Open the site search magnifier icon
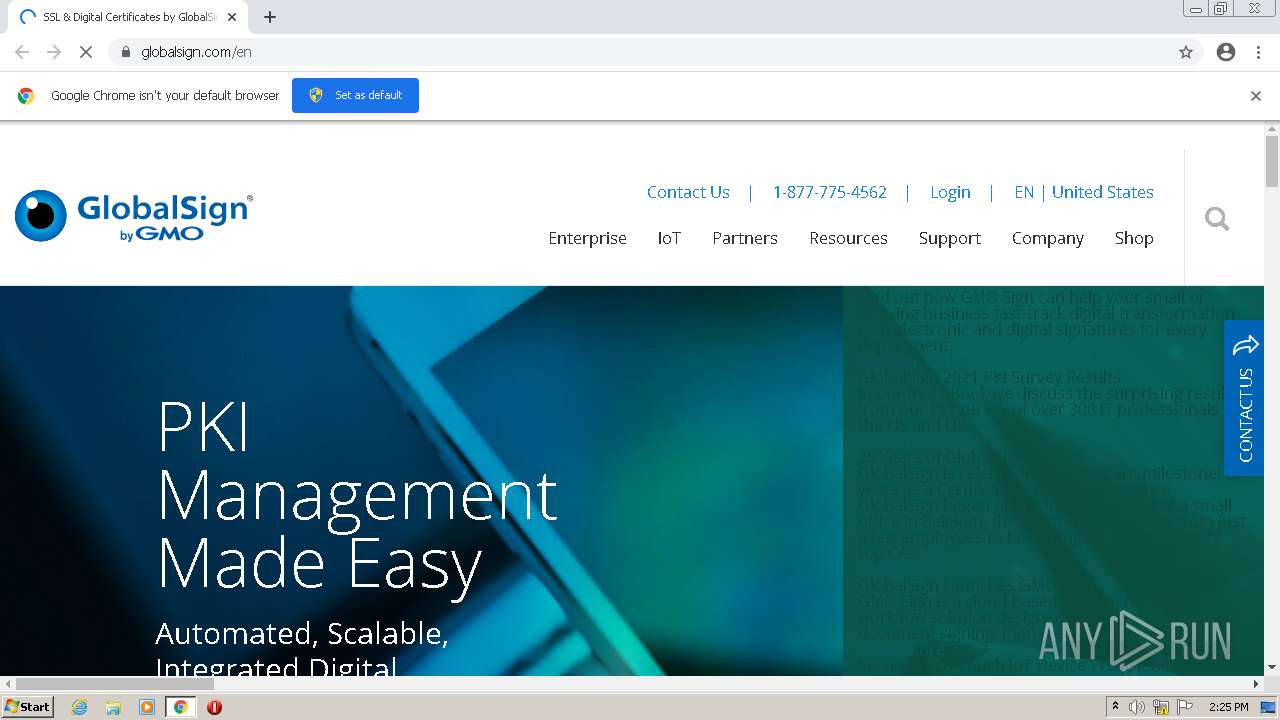The height and width of the screenshot is (720, 1280). click(1217, 218)
